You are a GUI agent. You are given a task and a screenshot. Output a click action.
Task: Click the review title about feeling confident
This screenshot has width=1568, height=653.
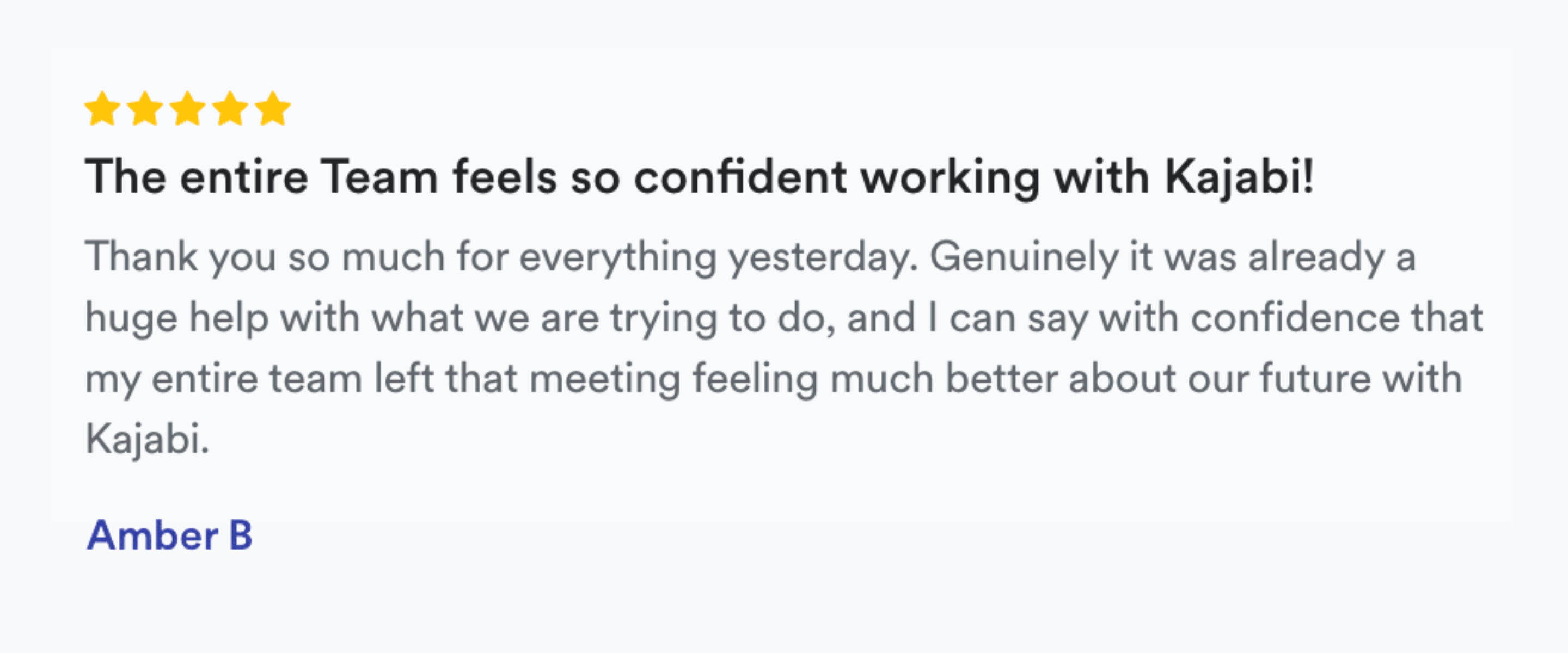699,177
